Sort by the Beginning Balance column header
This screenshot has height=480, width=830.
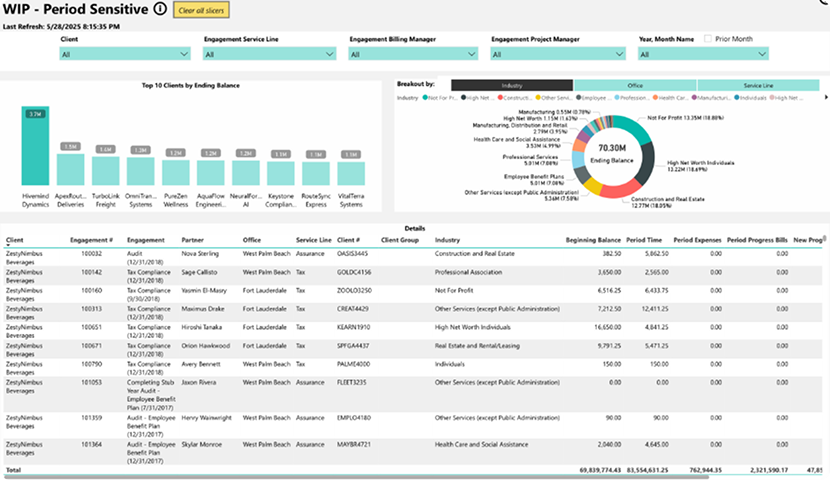point(592,240)
